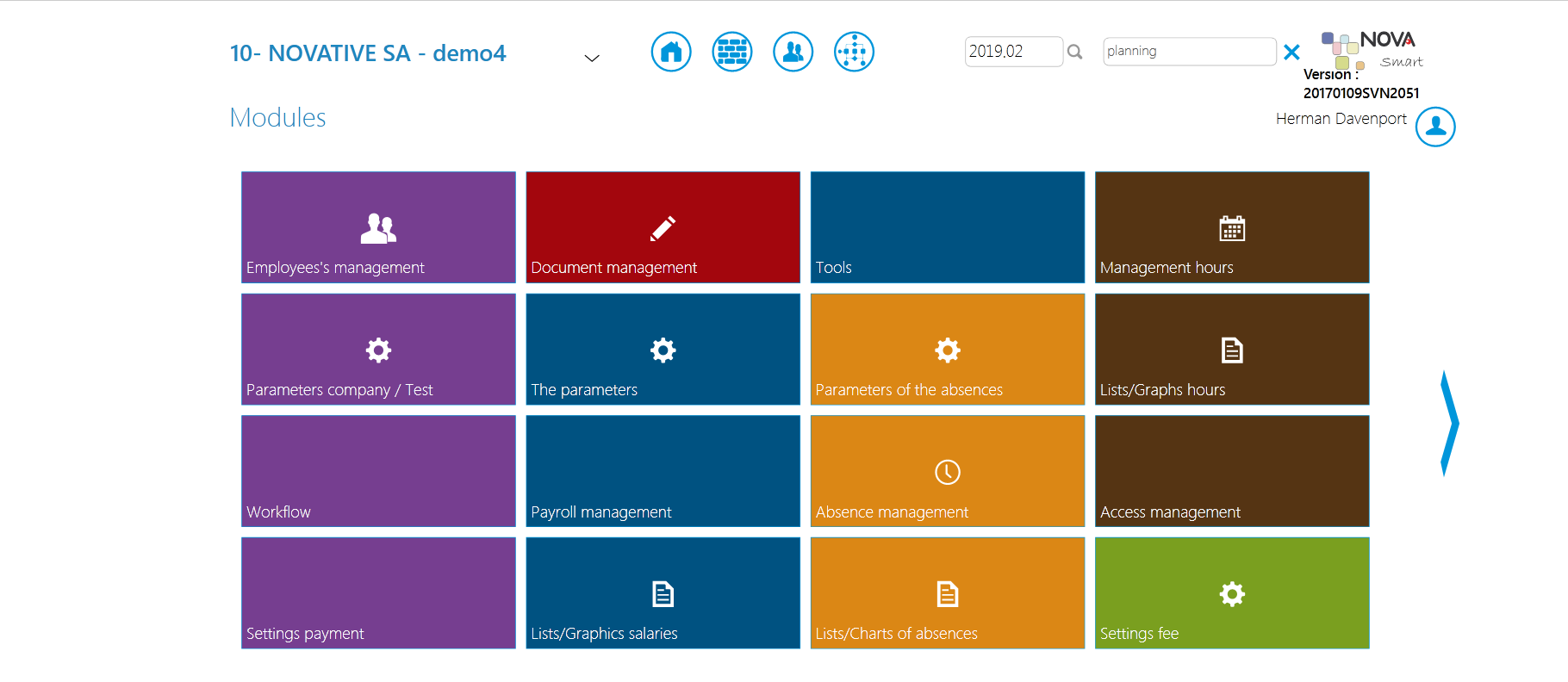1568x682 pixels.
Task: Focus the planning search field
Action: (x=1188, y=52)
